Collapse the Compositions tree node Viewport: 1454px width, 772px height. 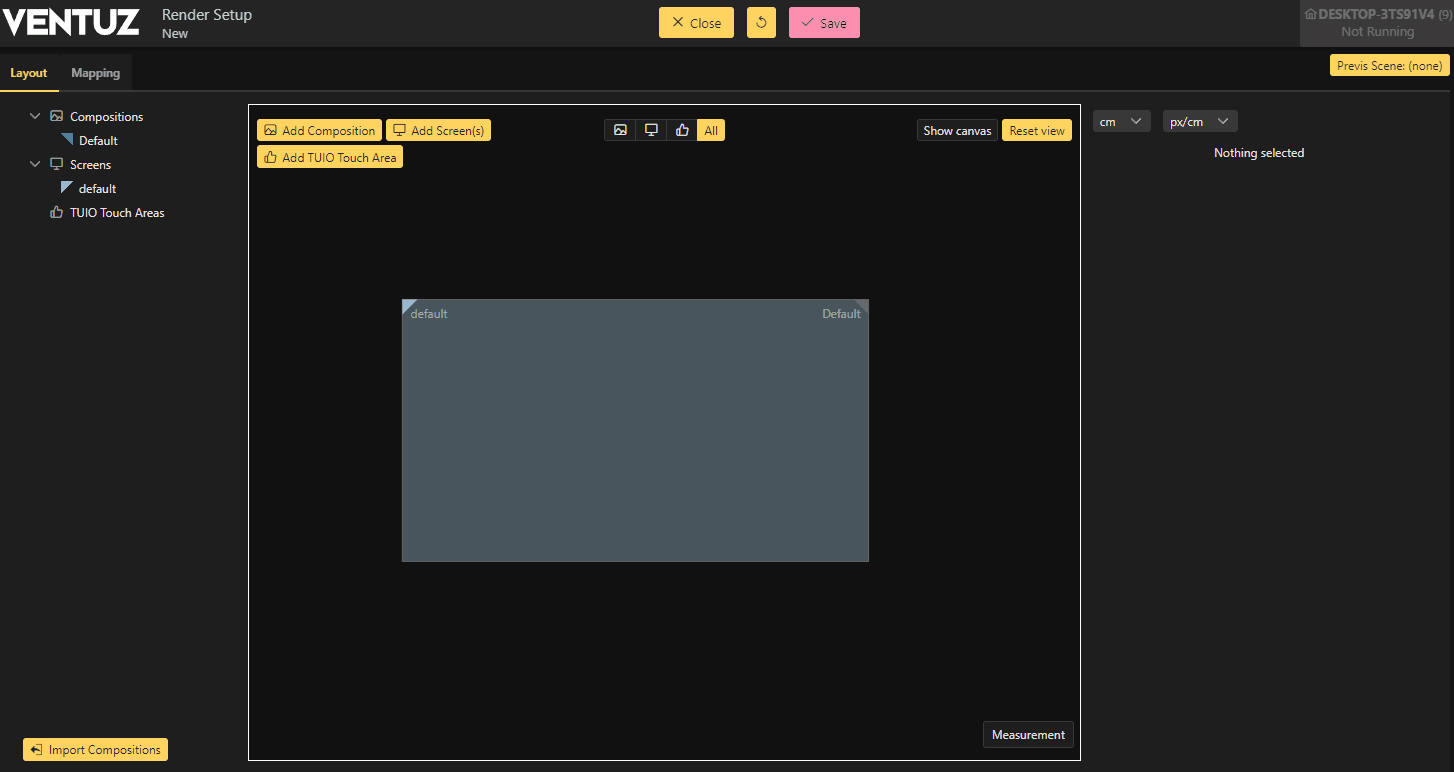36,117
